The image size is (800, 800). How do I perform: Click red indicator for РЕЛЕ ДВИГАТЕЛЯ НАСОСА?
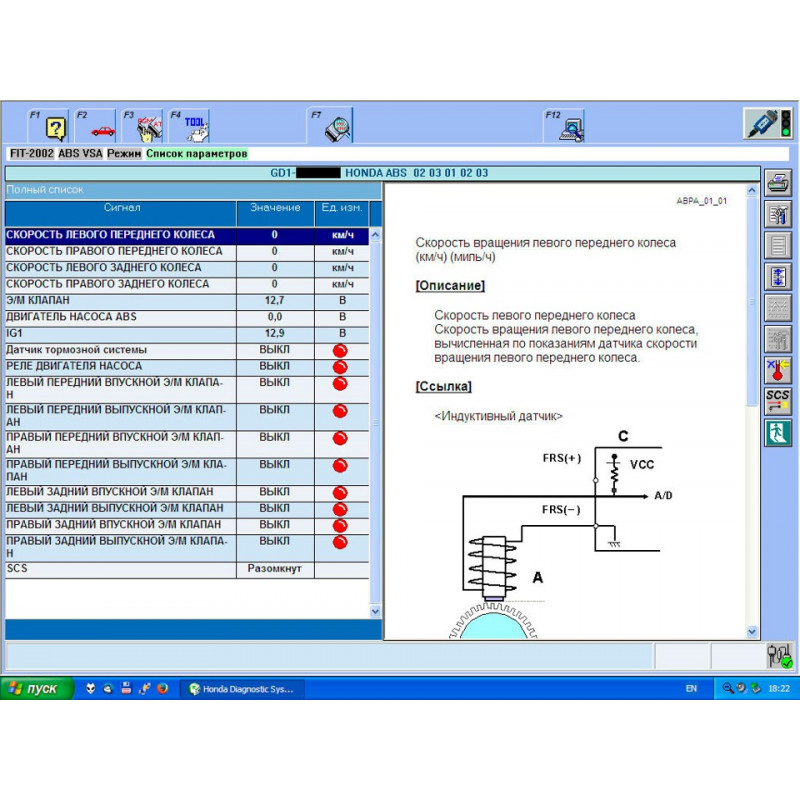[x=340, y=367]
